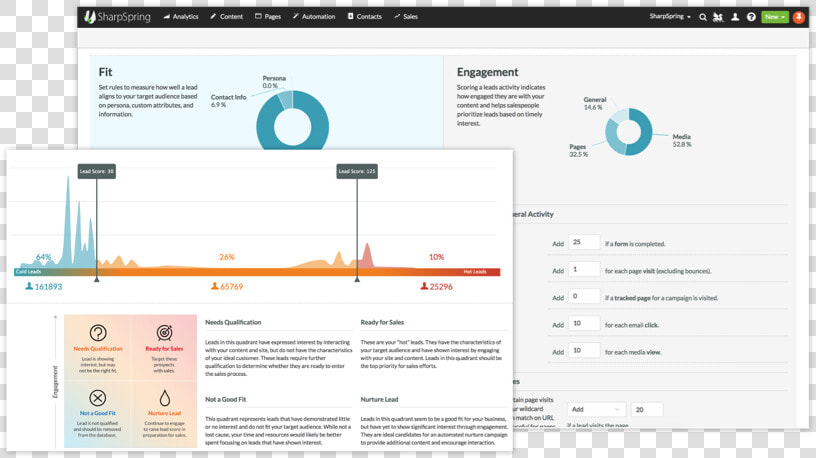
Task: Click the Cold Leads bar label
Action: tap(28, 272)
